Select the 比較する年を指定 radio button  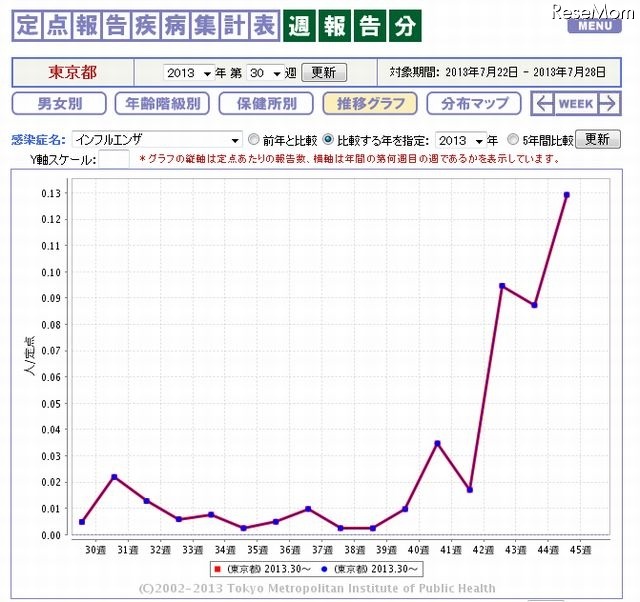[x=328, y=140]
